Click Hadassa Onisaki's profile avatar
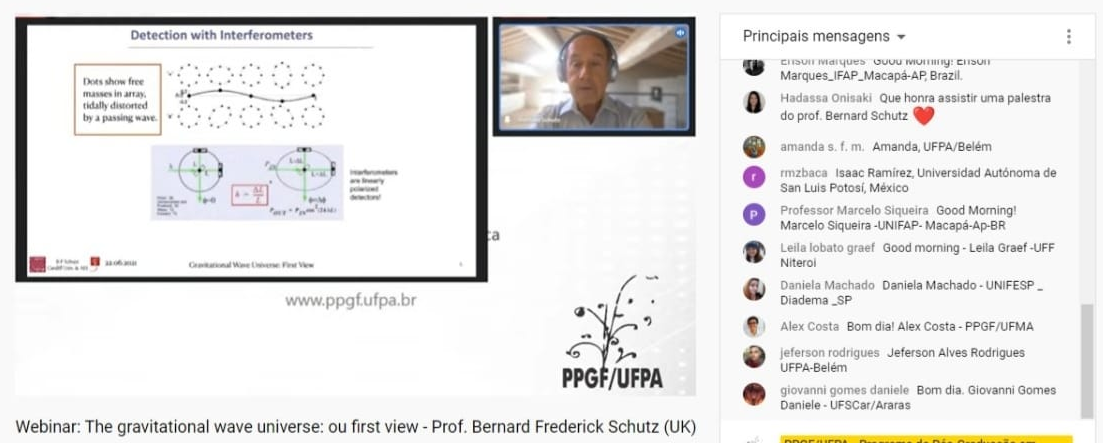Image resolution: width=1103 pixels, height=443 pixels. 754,102
